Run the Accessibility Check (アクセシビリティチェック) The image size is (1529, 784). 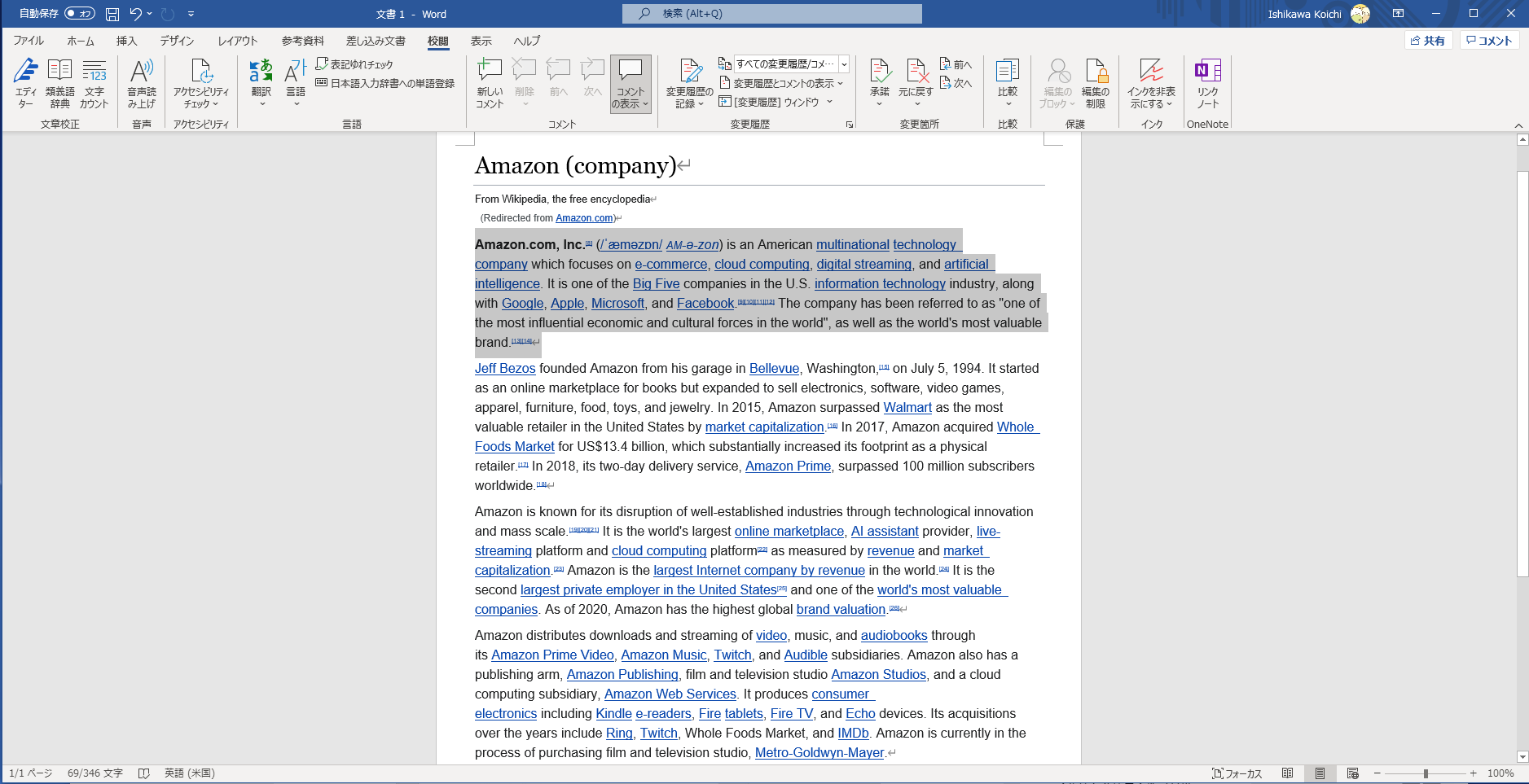pos(201,83)
